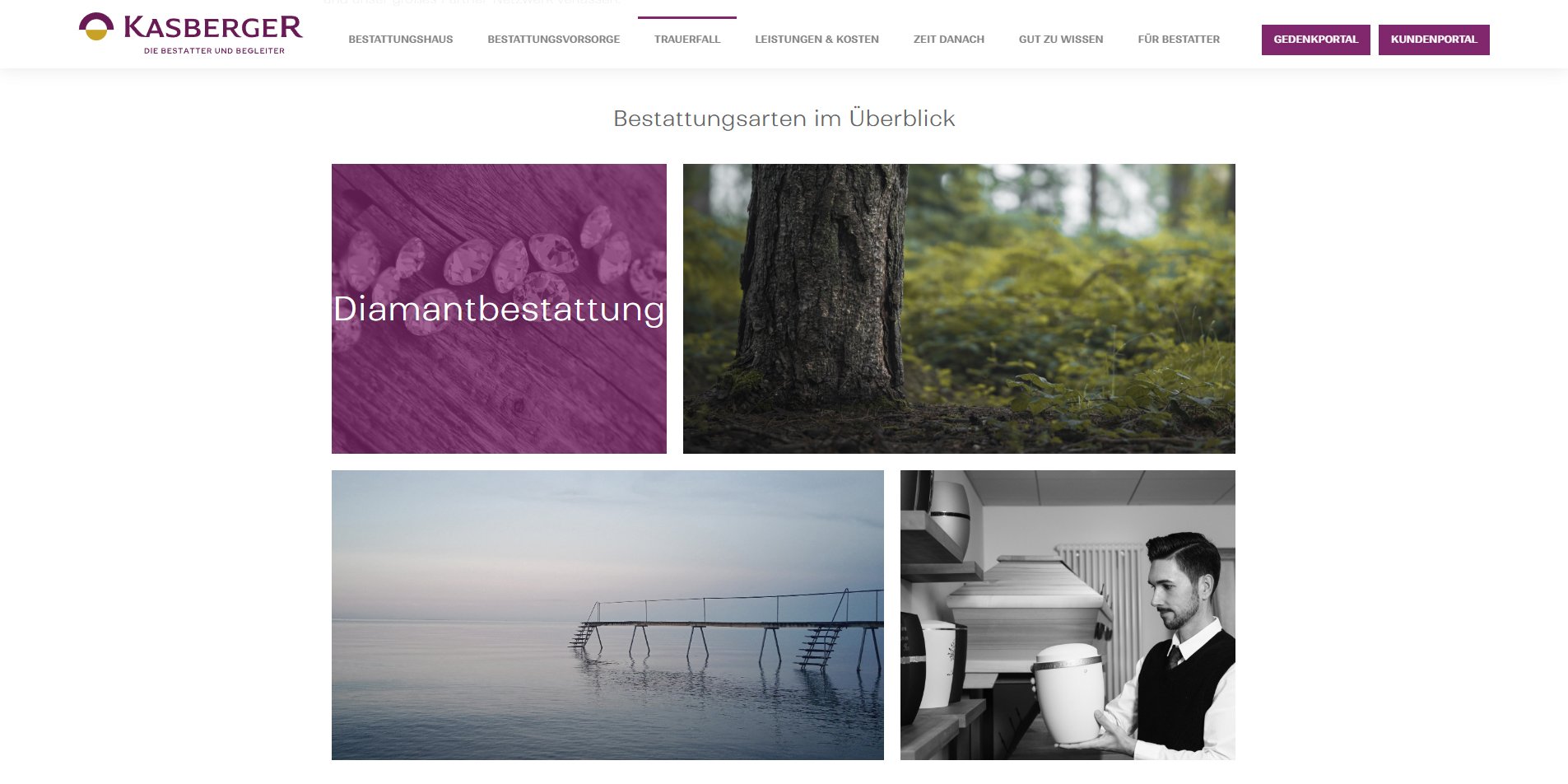Screen dimensions: 1568x784
Task: Open the Gut zu wissen menu
Action: (x=1061, y=40)
